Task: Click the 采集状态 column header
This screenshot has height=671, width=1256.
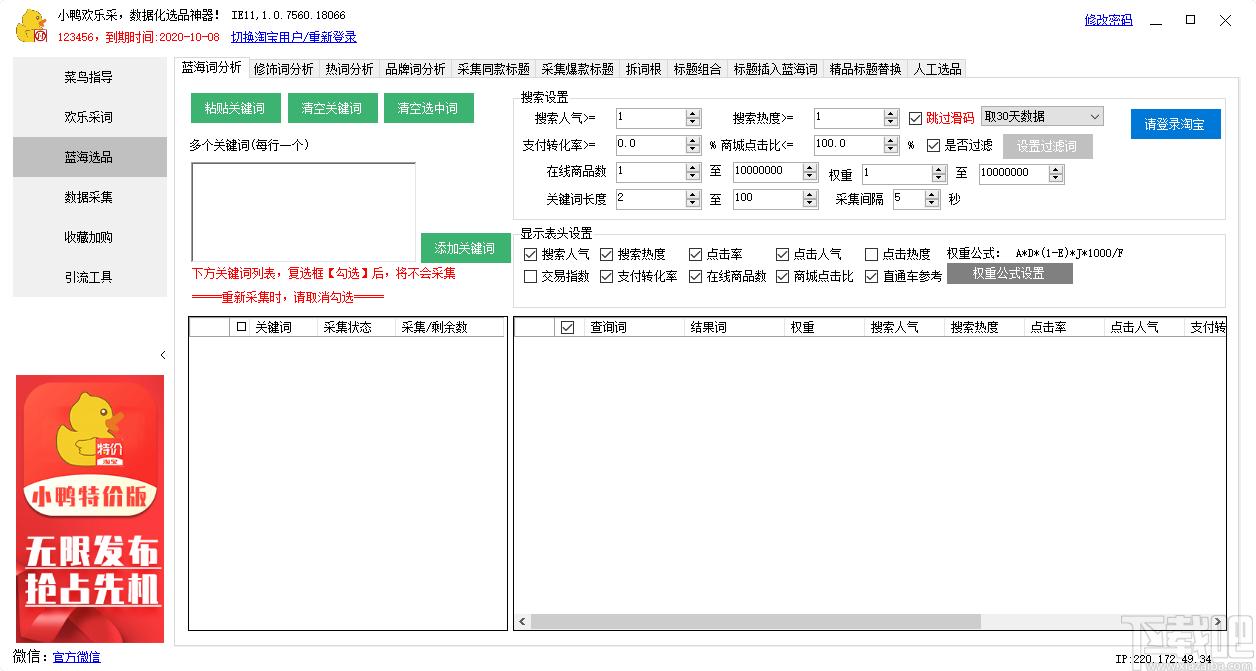Action: 357,327
